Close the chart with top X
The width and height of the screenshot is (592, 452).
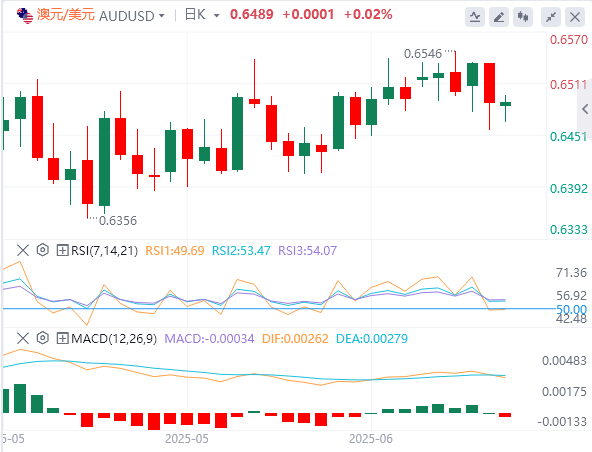(x=575, y=17)
